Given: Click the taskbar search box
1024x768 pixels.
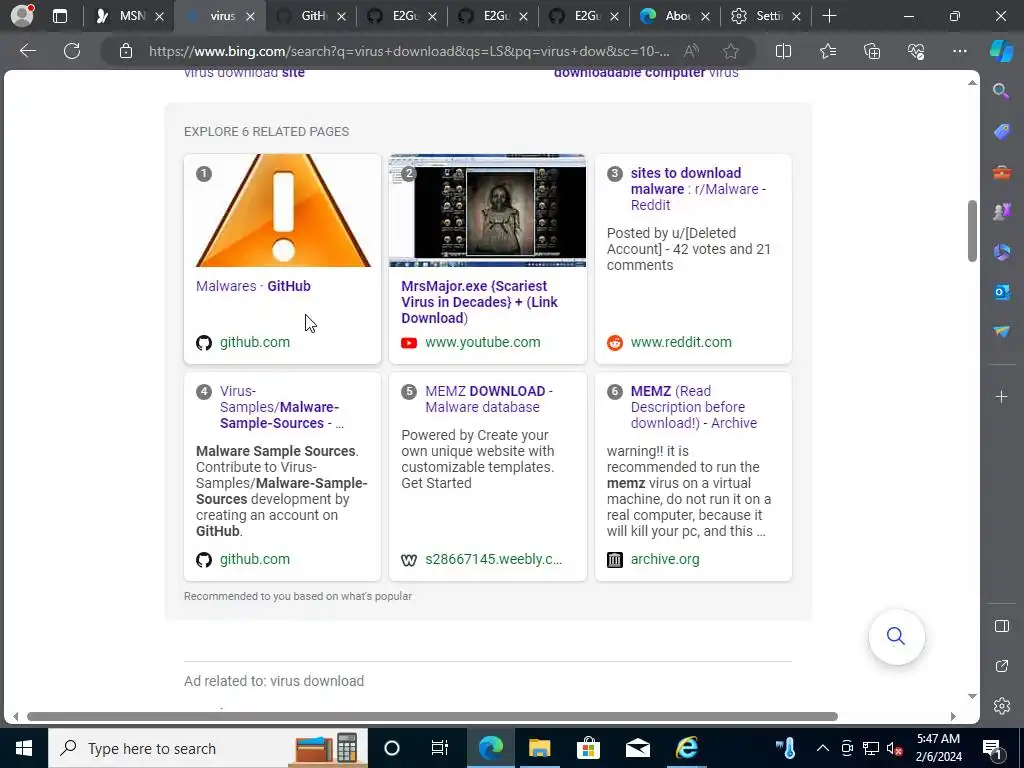Looking at the screenshot, I should point(208,748).
